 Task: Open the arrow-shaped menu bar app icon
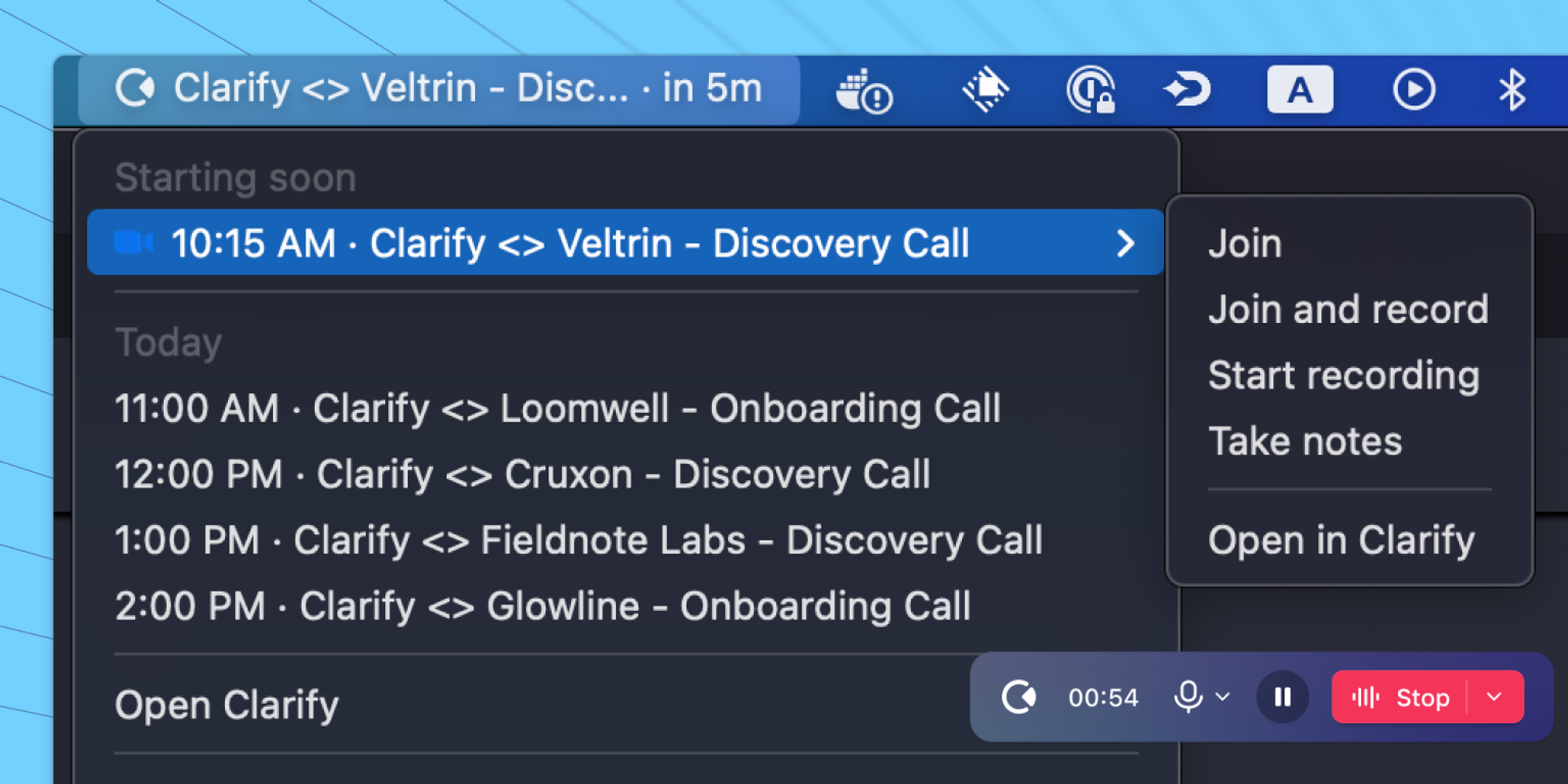1187,89
